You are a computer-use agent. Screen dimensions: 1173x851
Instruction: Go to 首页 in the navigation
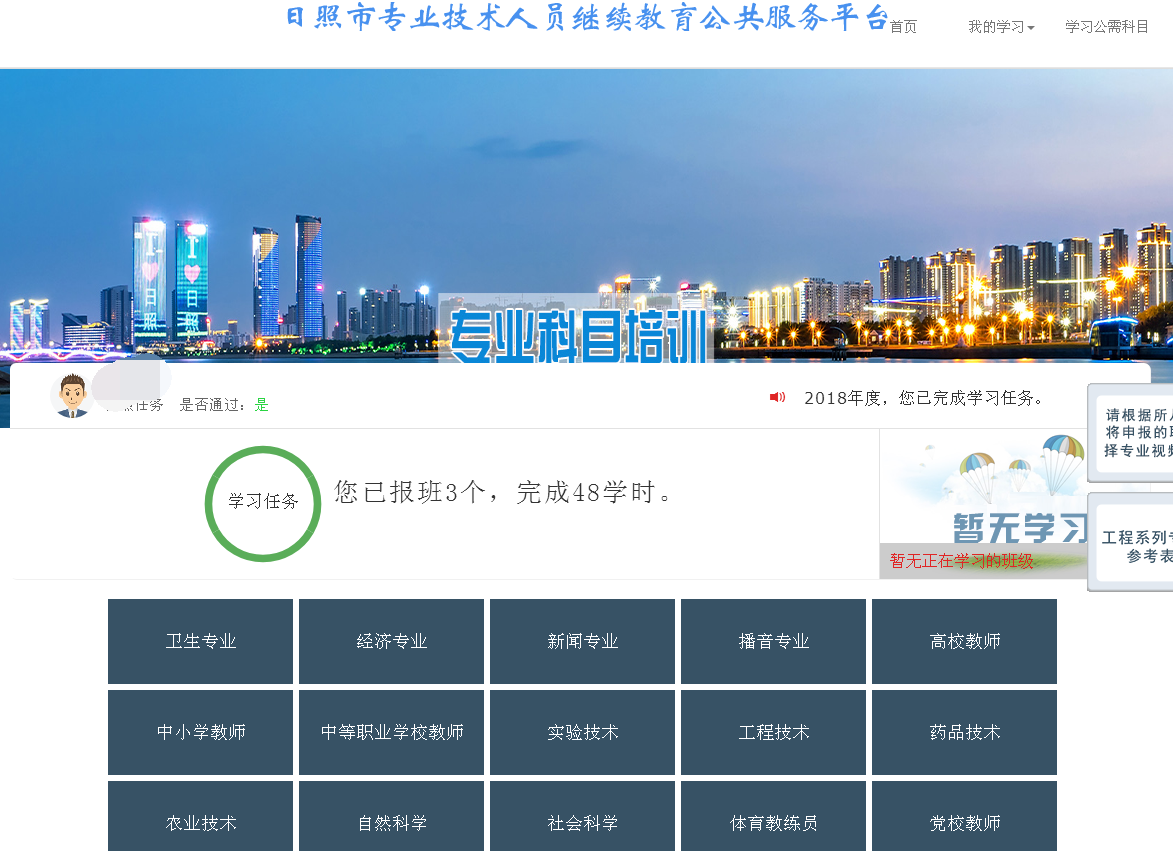click(x=903, y=27)
